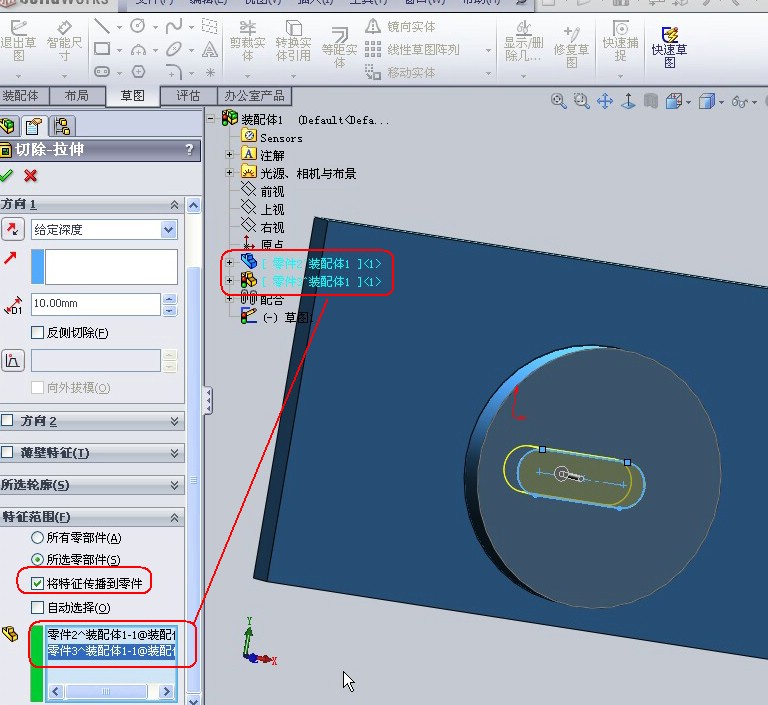Collapse the 特征范围(F) section
Image resolution: width=768 pixels, height=705 pixels.
[174, 517]
